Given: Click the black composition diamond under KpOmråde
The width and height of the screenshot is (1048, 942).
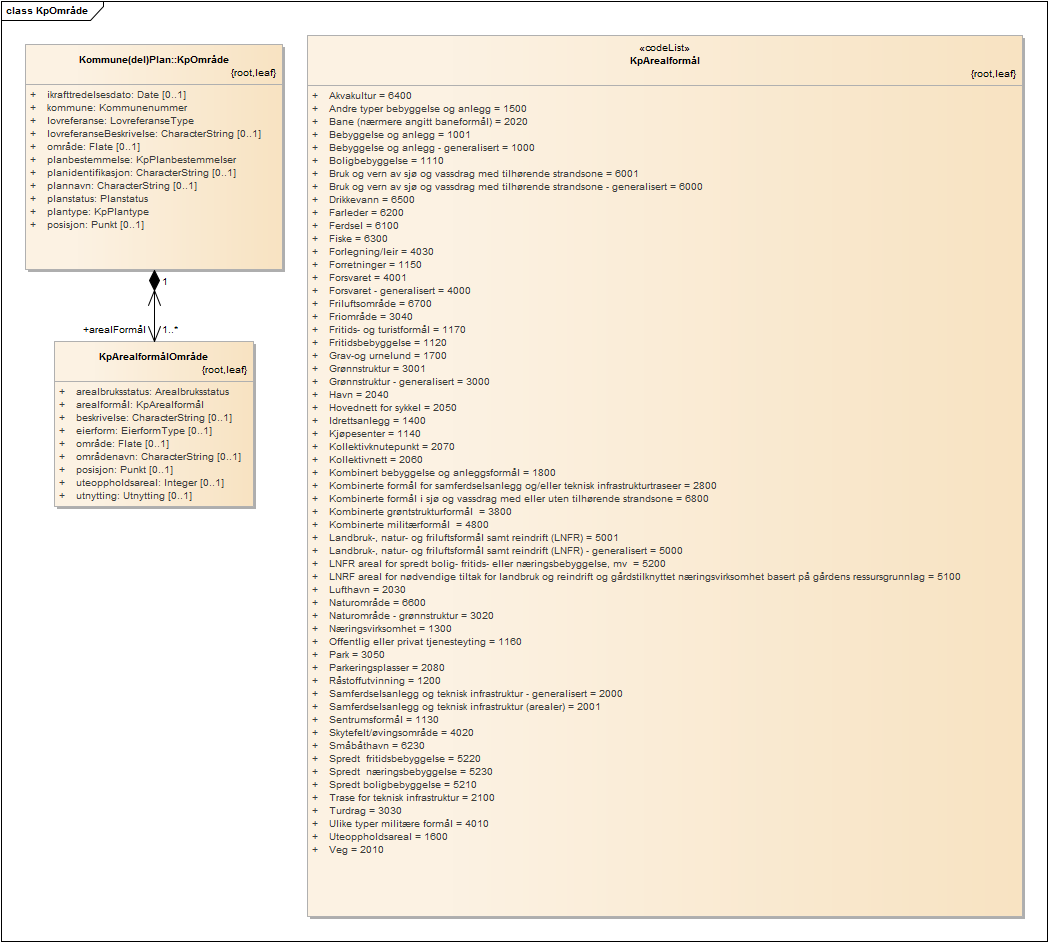Looking at the screenshot, I should click(154, 280).
